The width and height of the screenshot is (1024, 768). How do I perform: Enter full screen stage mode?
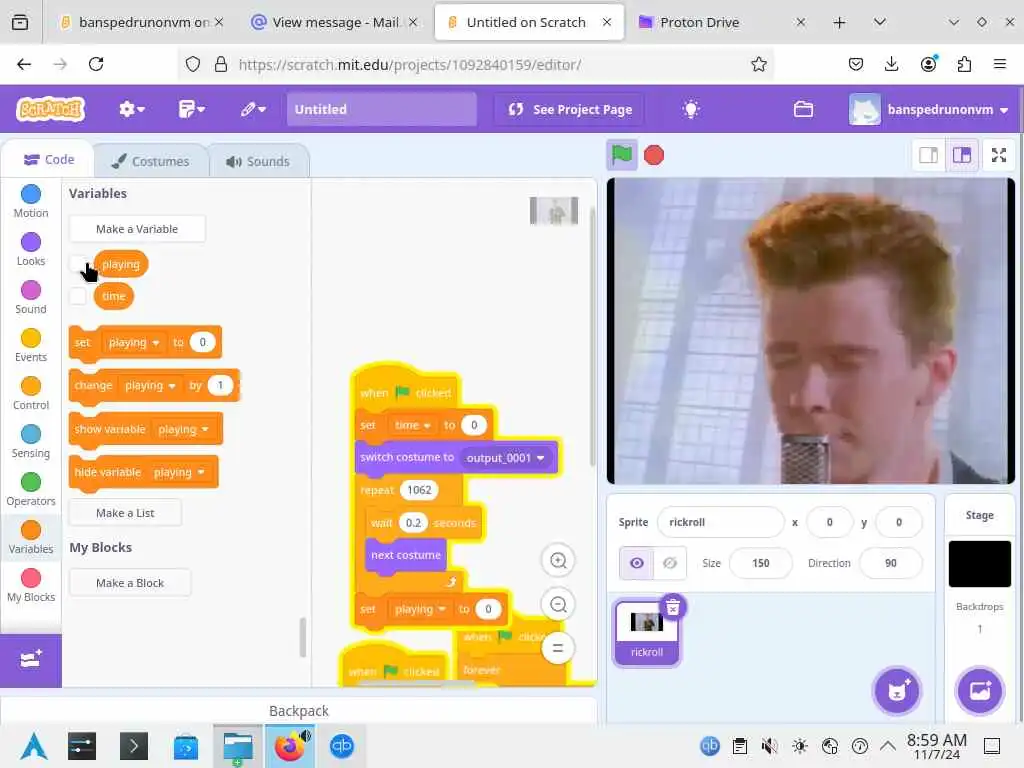(x=999, y=155)
